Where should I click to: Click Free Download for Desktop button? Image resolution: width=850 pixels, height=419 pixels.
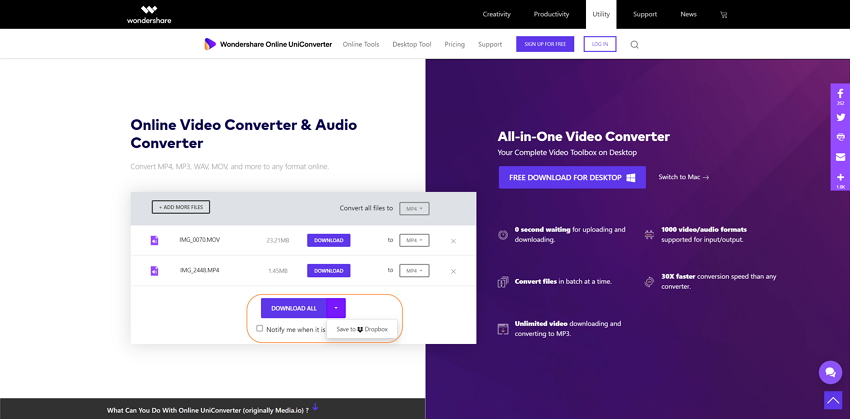click(572, 177)
